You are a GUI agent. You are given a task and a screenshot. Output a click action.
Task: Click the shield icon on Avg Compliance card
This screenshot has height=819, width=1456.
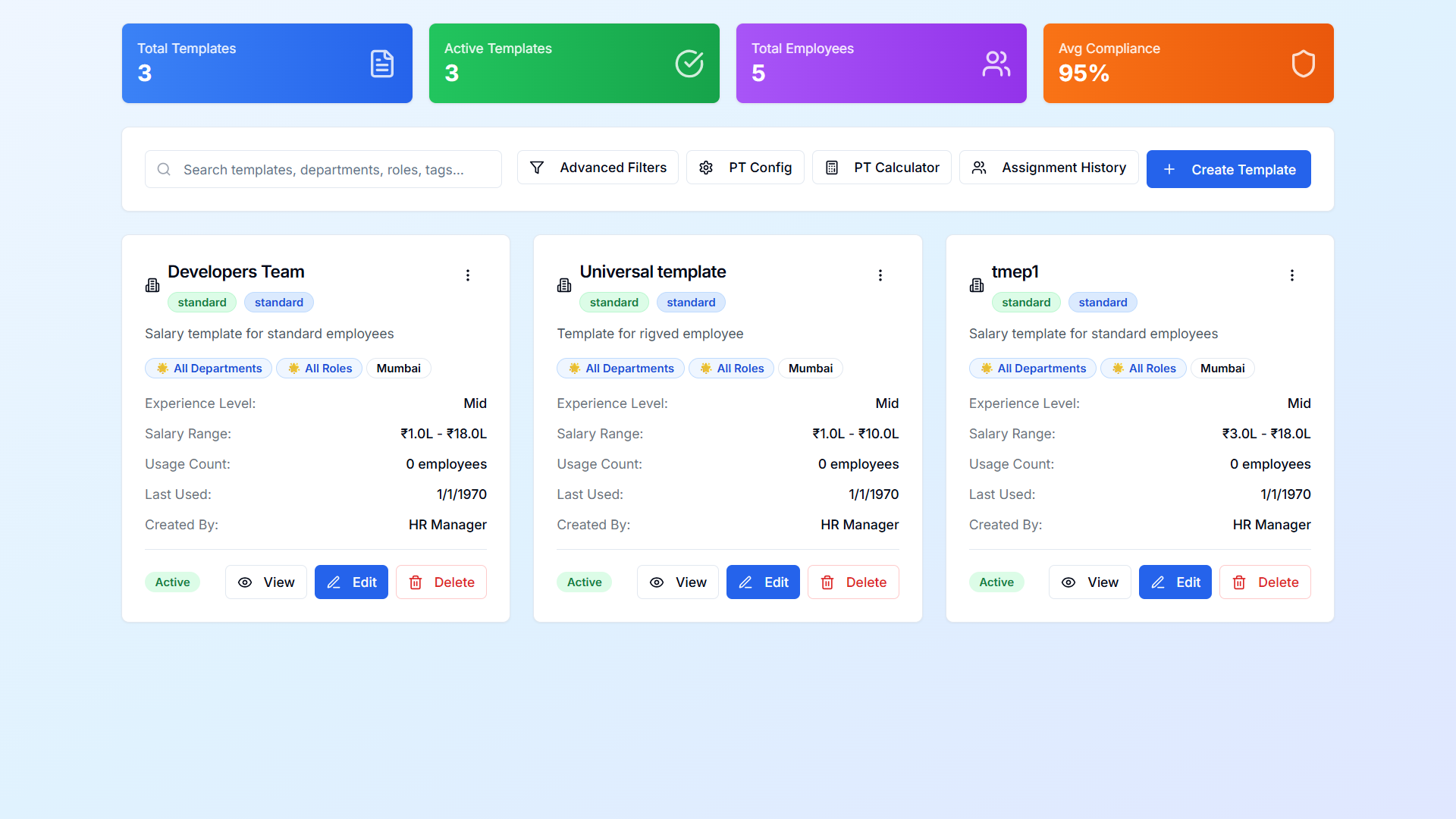pos(1303,64)
